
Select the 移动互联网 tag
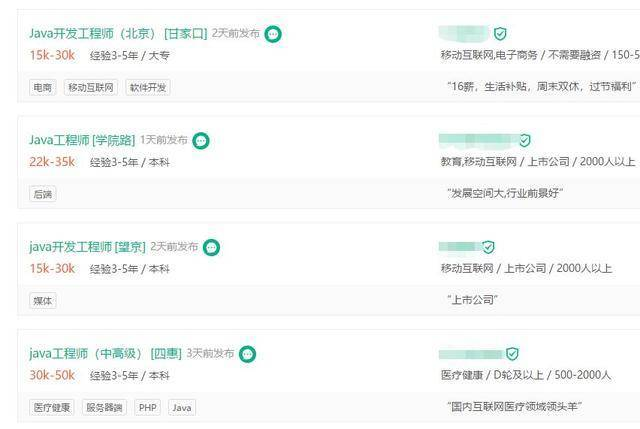[x=91, y=87]
